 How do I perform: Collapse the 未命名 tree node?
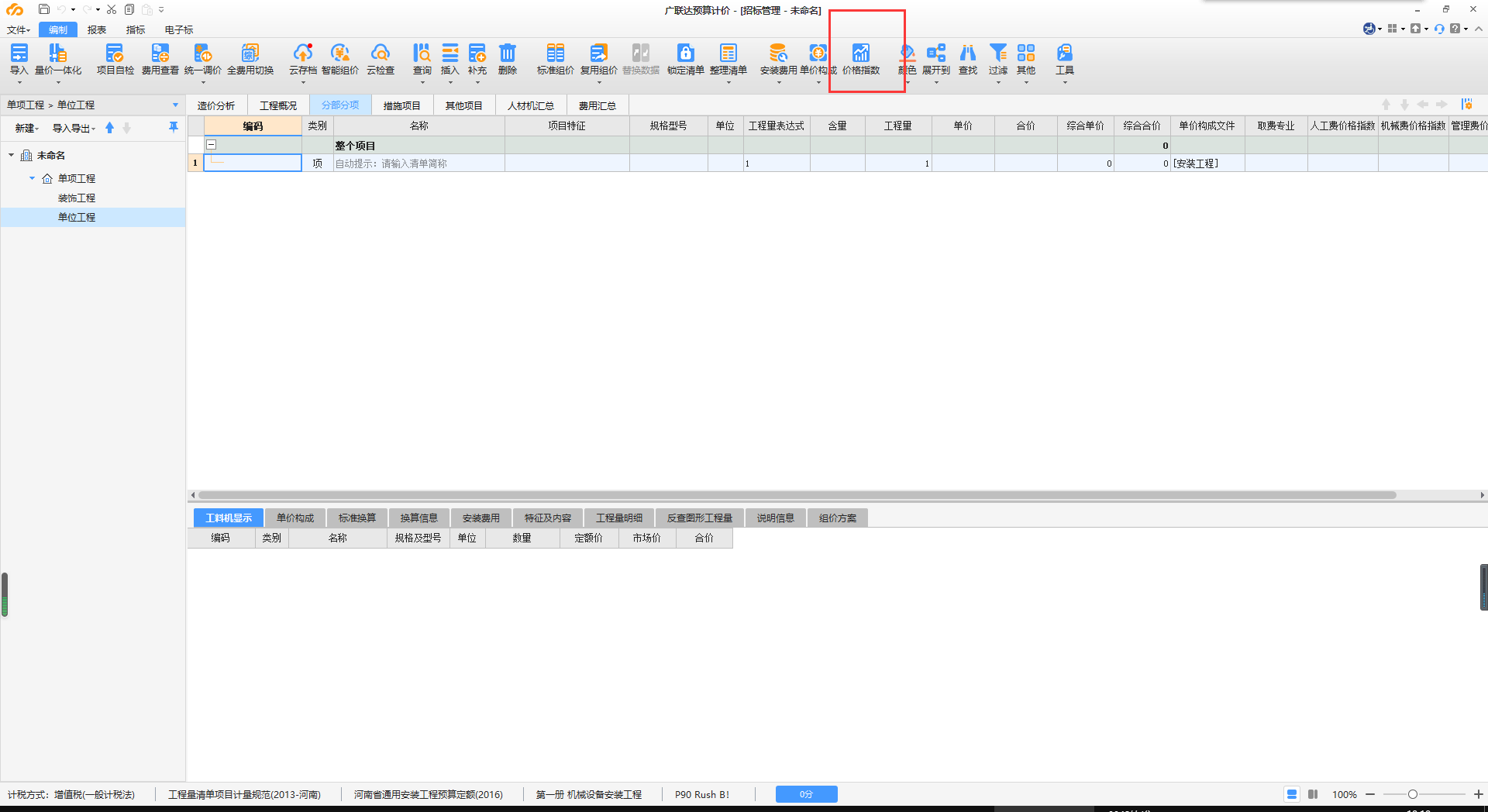[x=11, y=155]
